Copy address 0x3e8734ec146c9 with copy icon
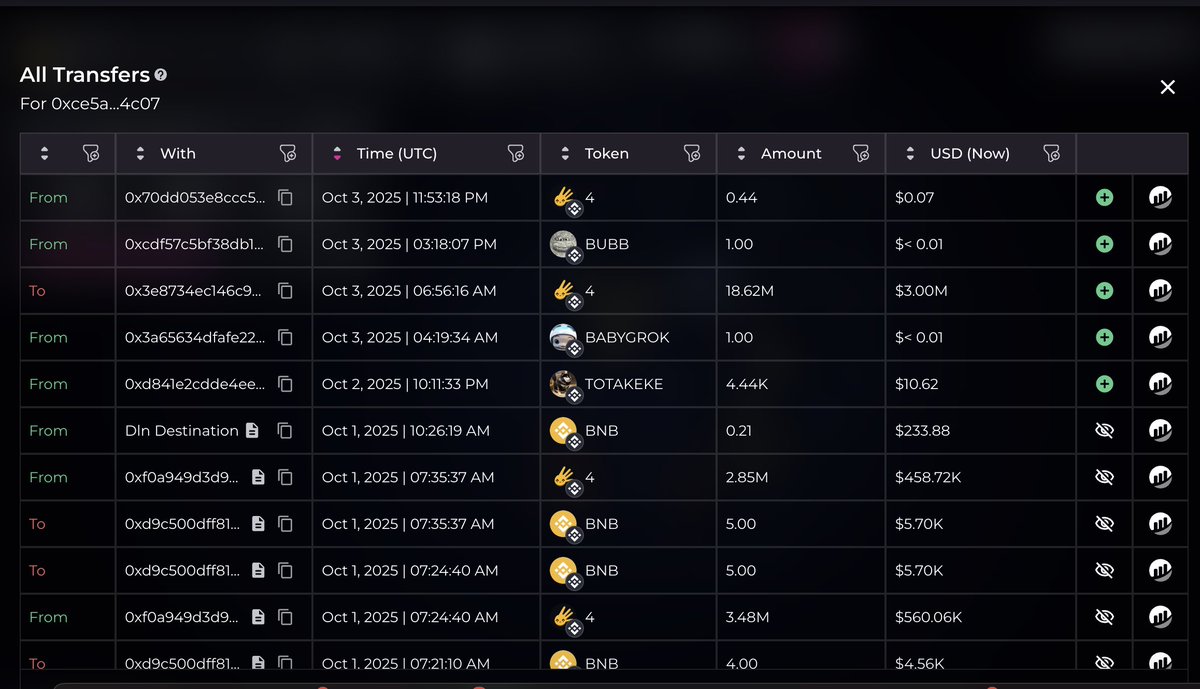1200x689 pixels. pos(286,291)
